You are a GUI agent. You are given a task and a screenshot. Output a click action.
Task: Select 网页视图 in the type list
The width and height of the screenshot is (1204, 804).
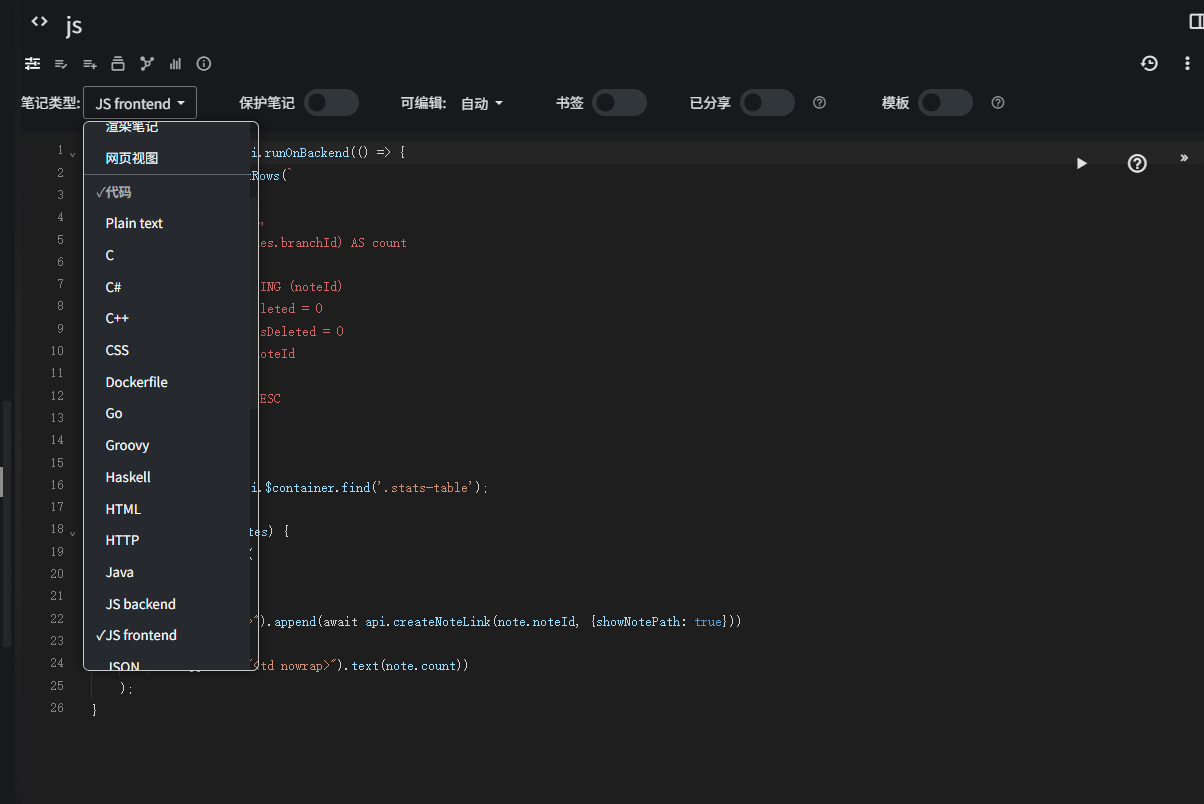click(132, 158)
